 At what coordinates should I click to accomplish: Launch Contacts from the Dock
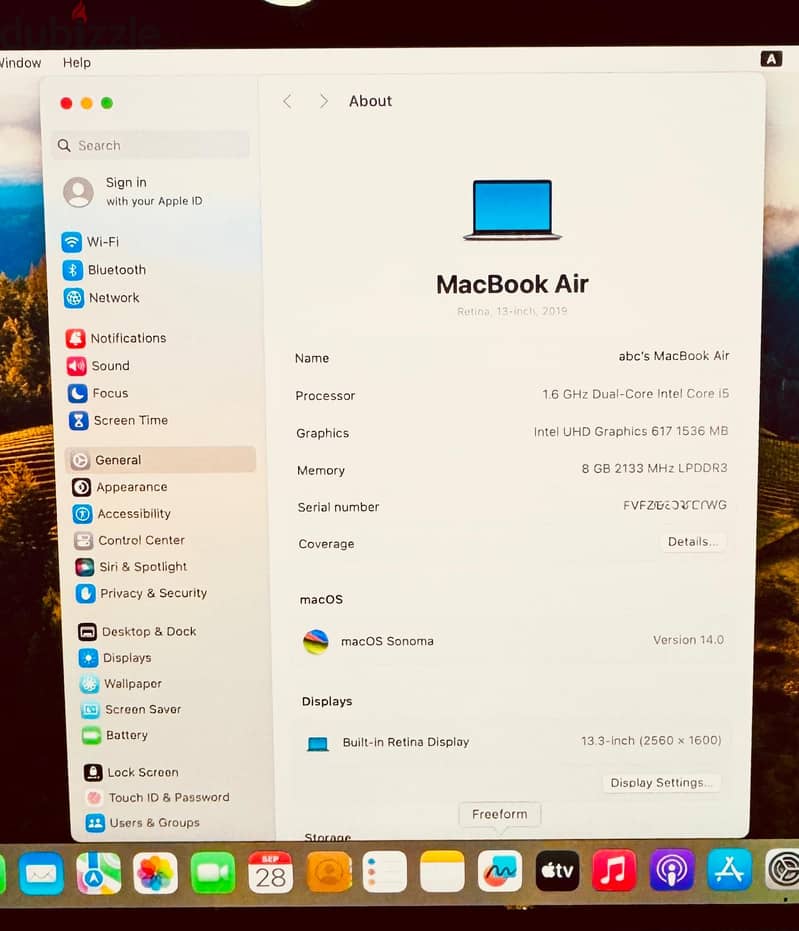point(329,872)
